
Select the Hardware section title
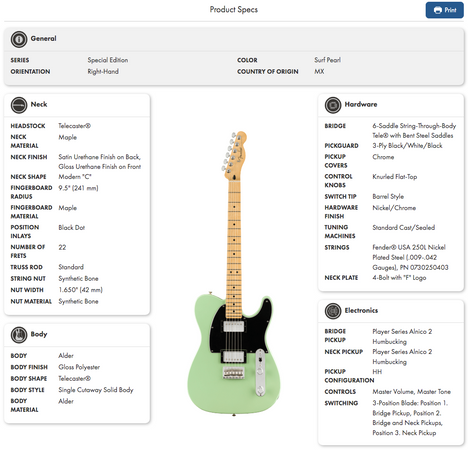[x=361, y=104]
